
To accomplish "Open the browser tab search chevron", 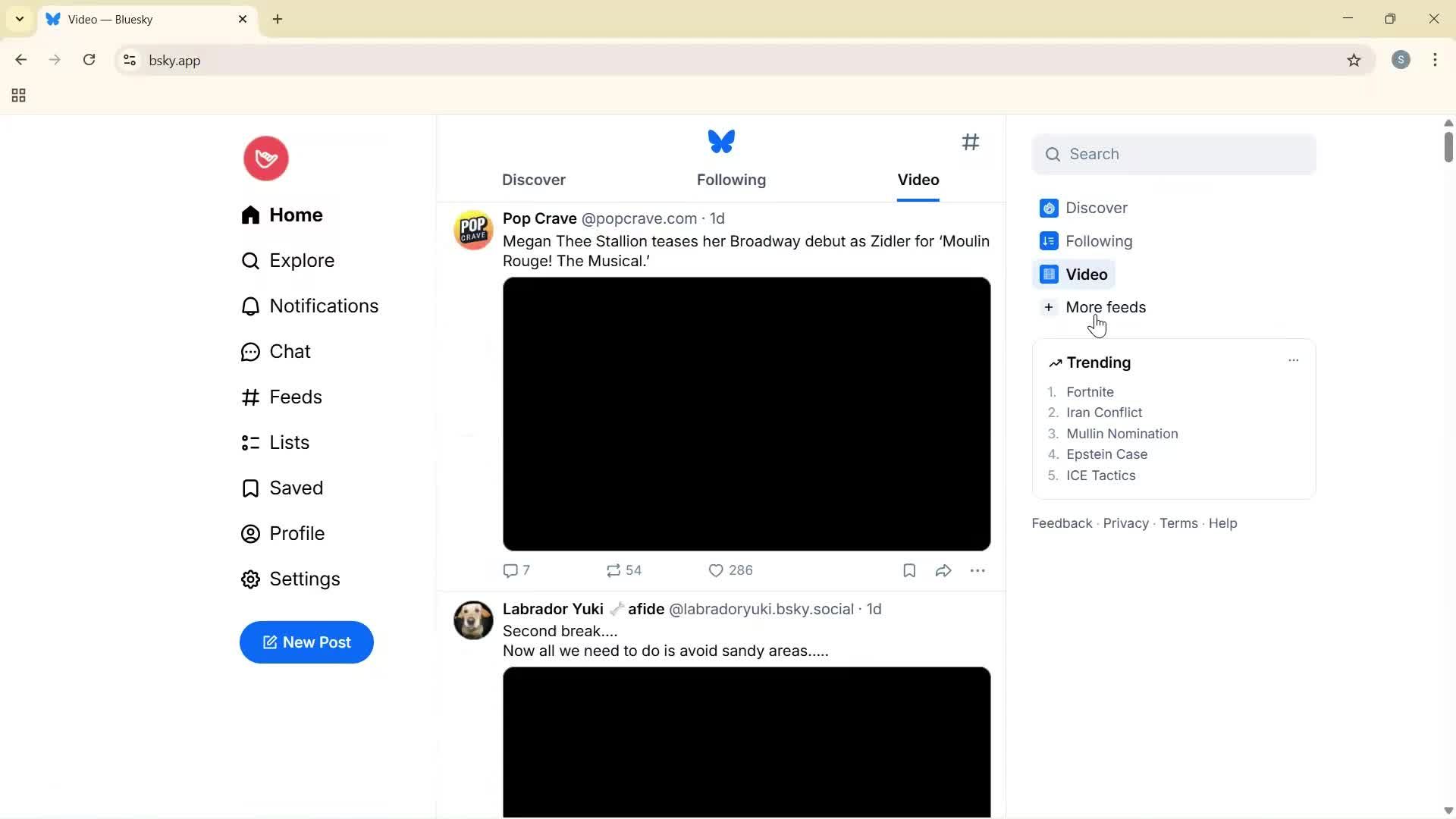I will (x=19, y=19).
